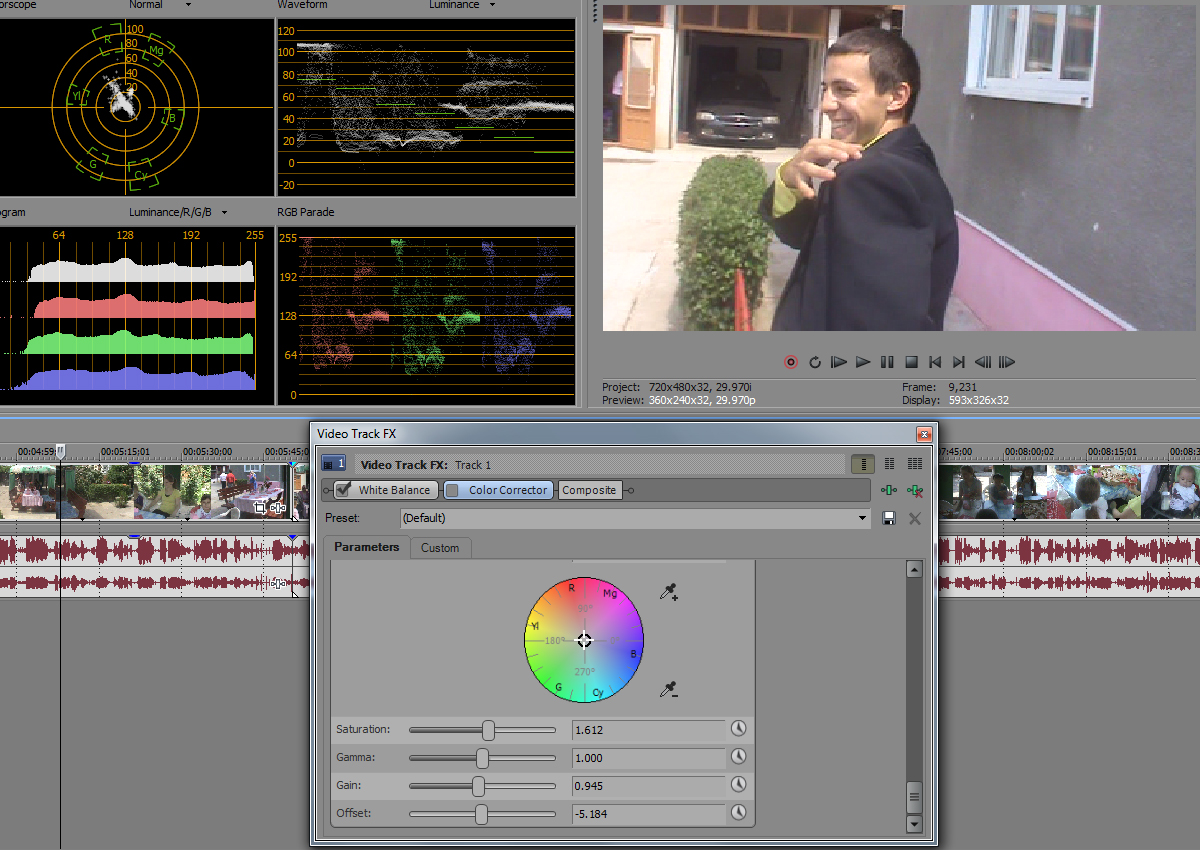Toggle the single-column layout view button
This screenshot has height=850, width=1200.
[x=863, y=464]
